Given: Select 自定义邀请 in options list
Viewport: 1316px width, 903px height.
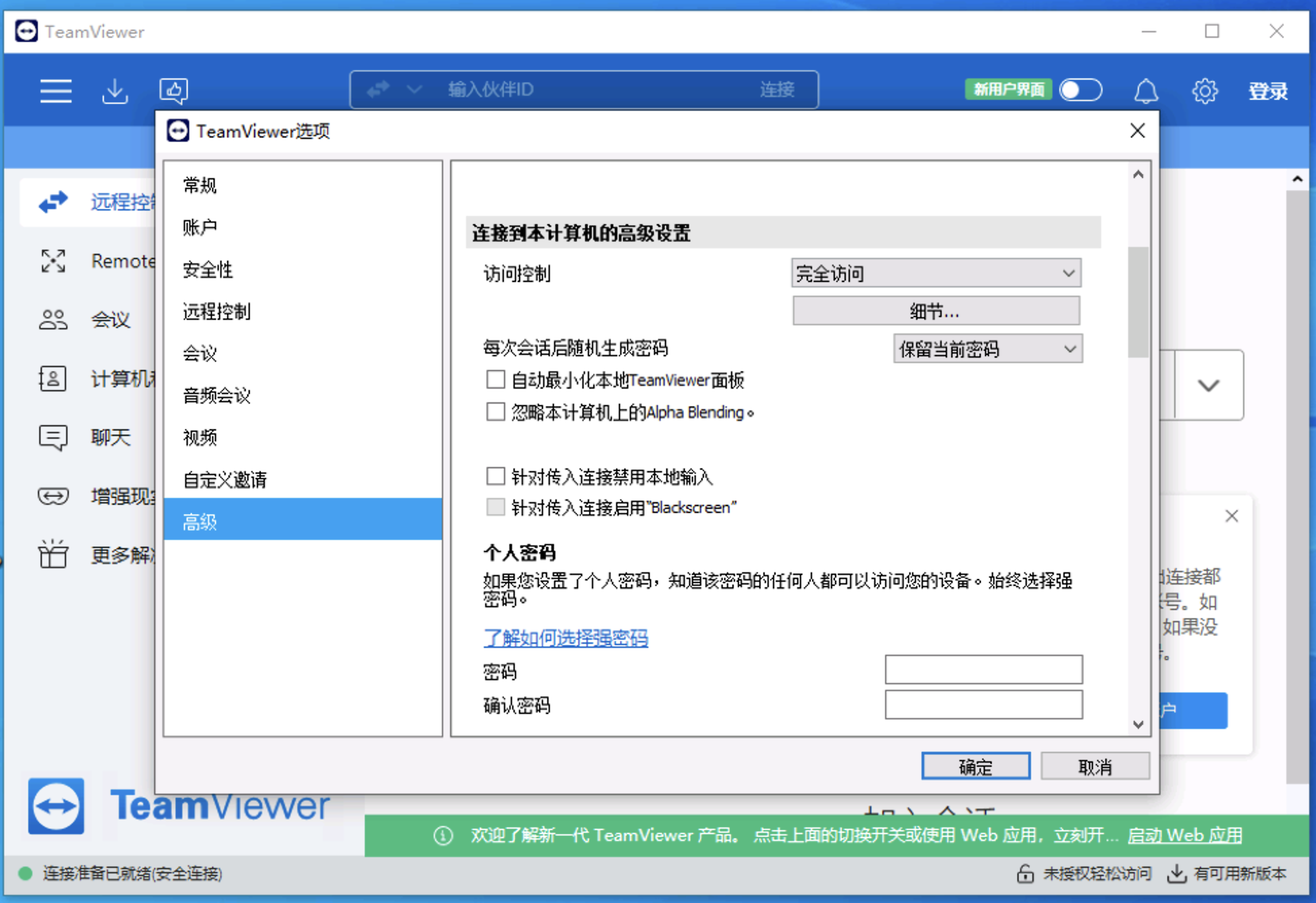Looking at the screenshot, I should coord(303,480).
